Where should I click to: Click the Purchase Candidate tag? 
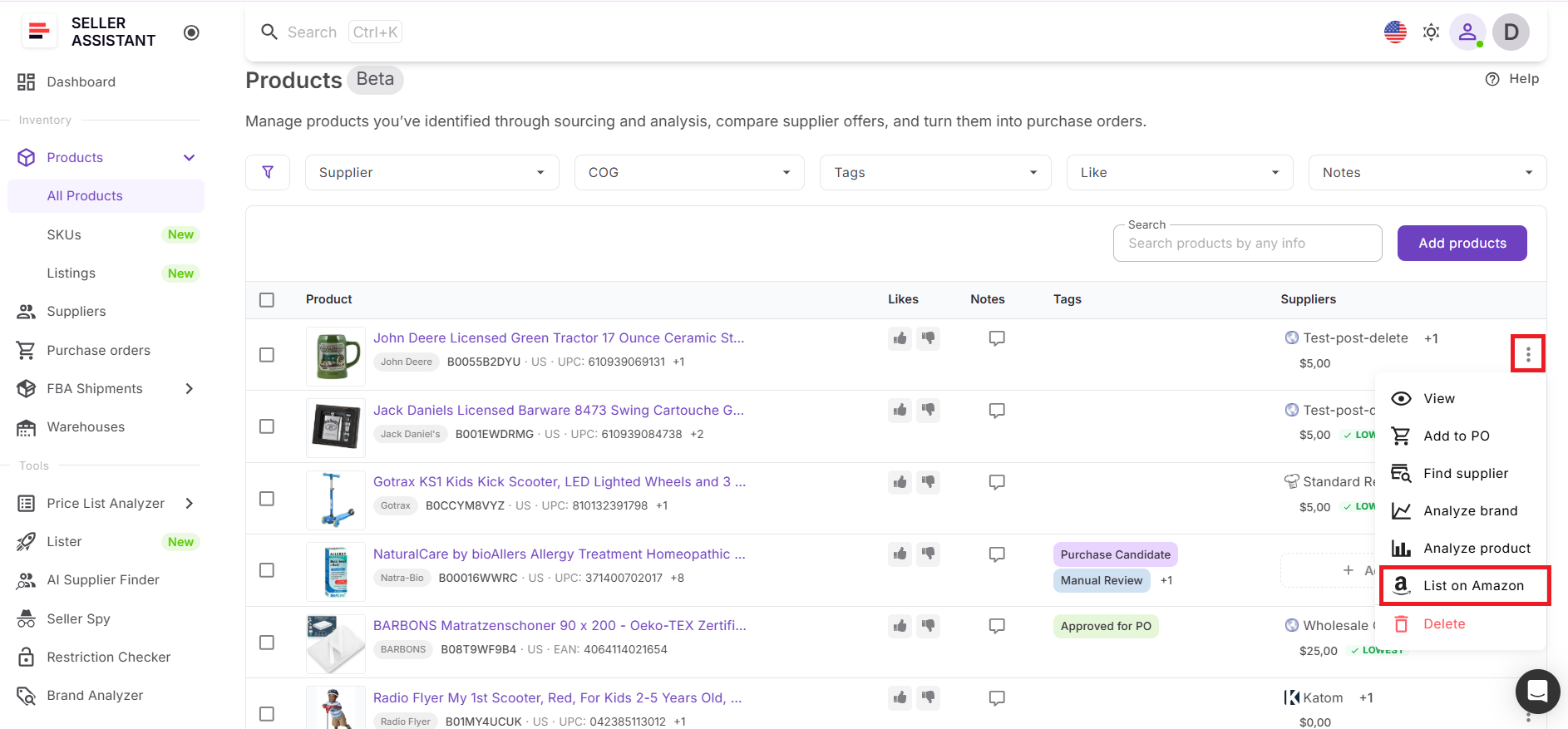click(1115, 554)
